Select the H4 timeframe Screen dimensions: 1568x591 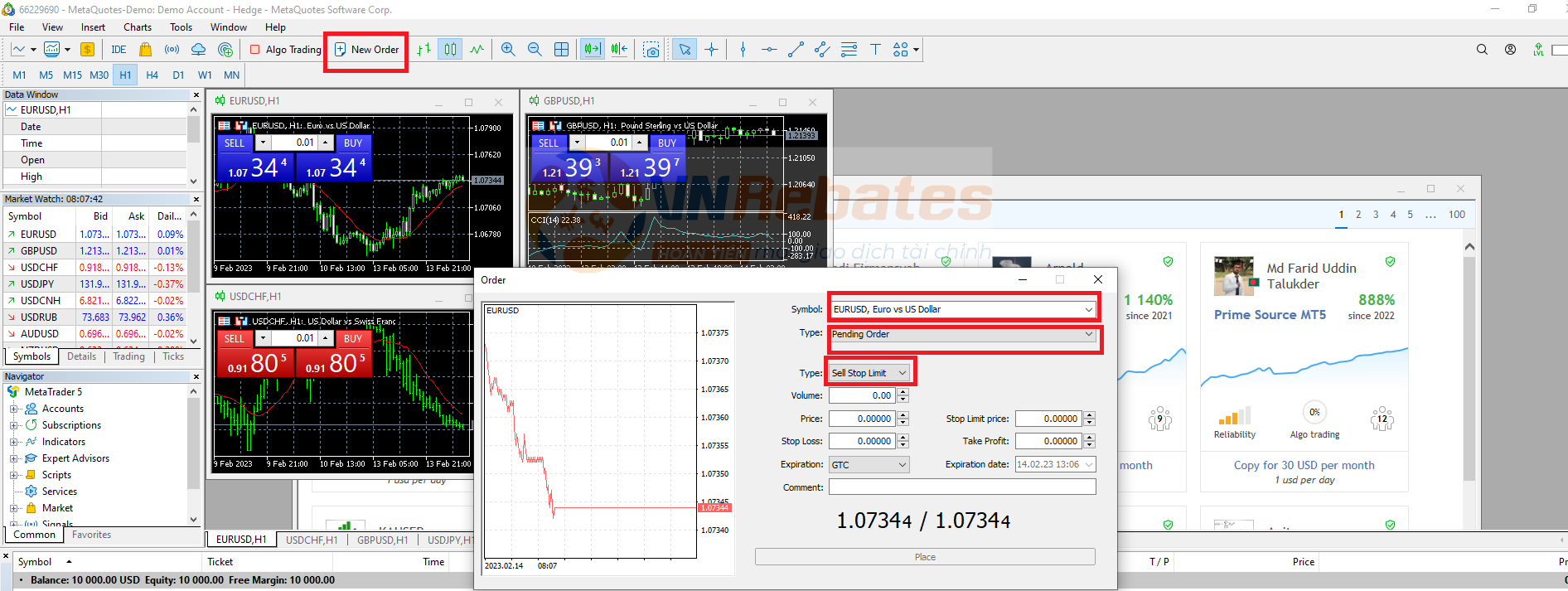[x=152, y=75]
